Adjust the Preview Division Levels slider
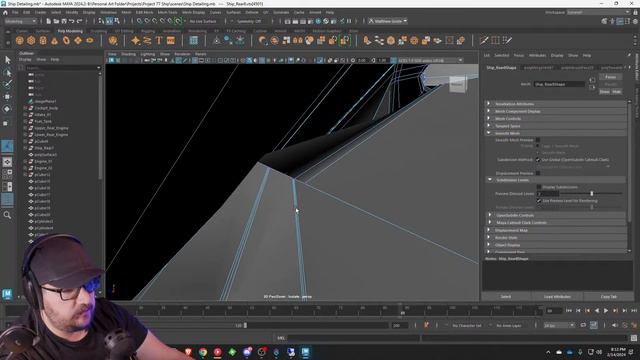 click(x=591, y=193)
